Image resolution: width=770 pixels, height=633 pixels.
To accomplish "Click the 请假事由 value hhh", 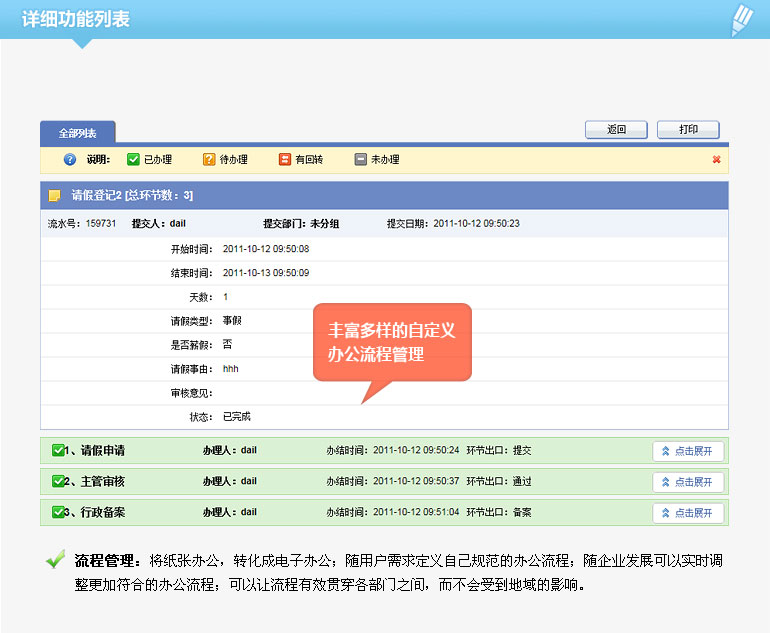I will click(x=230, y=369).
